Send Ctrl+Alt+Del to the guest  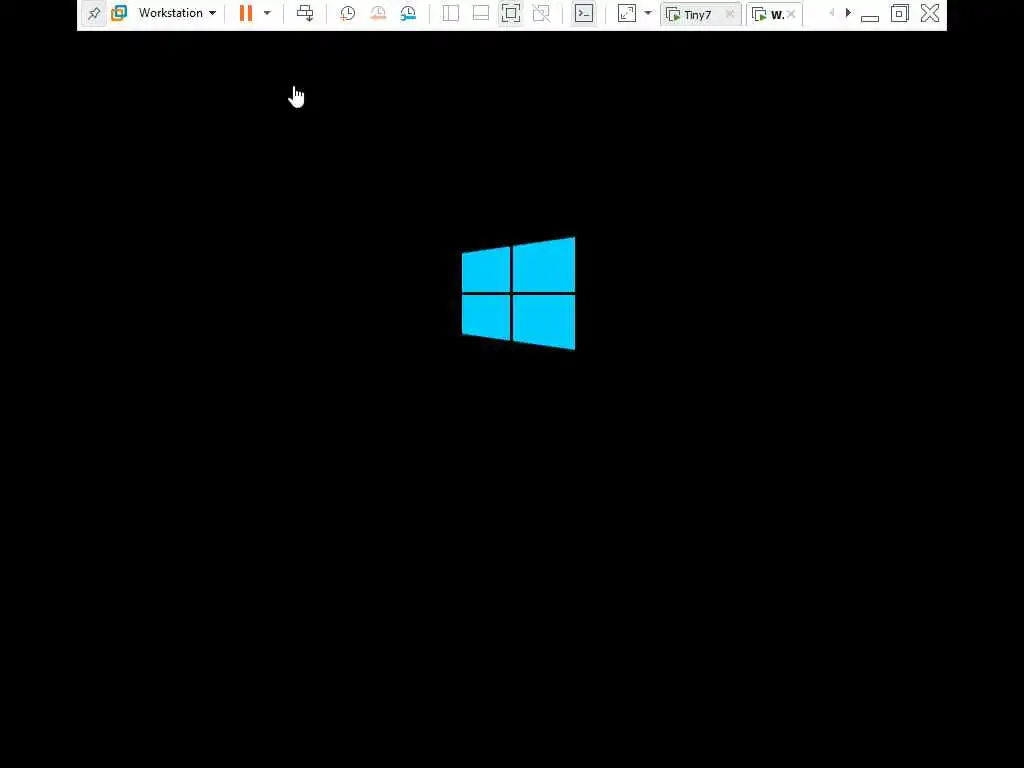(x=305, y=13)
